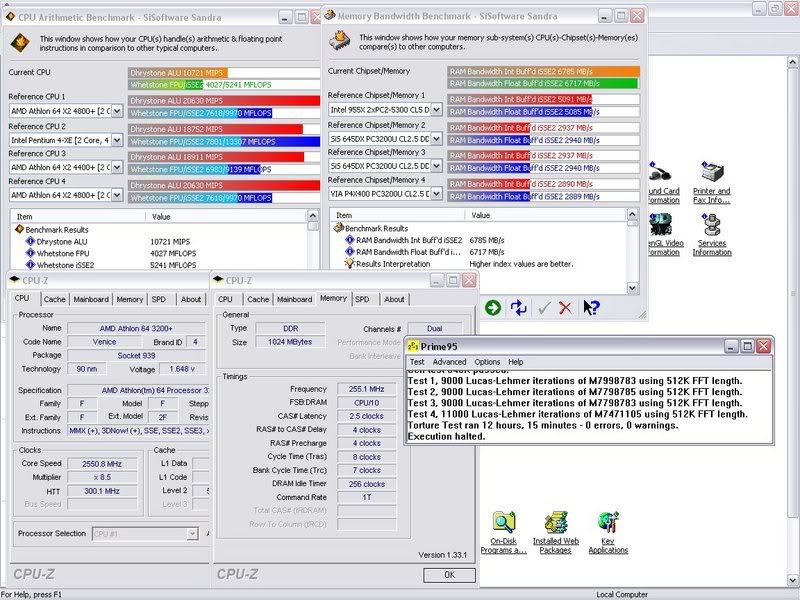Screen dimensions: 800x600
Task: Open Reference CPU 3 dropdown
Action: (x=117, y=167)
